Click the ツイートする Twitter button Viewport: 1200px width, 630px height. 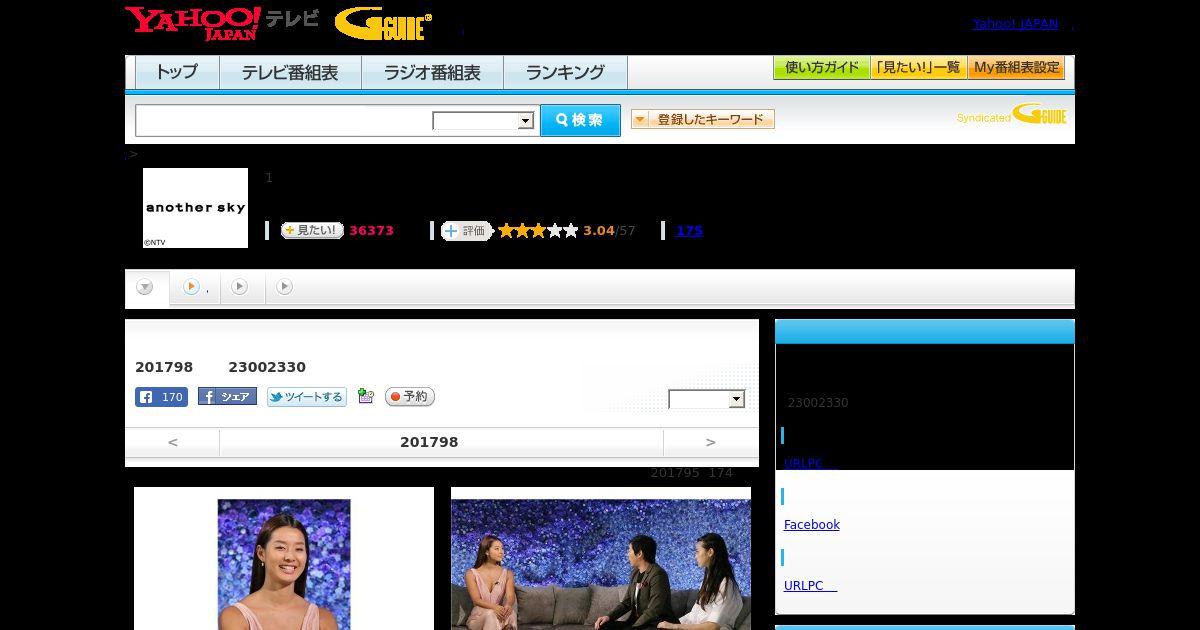[x=307, y=397]
